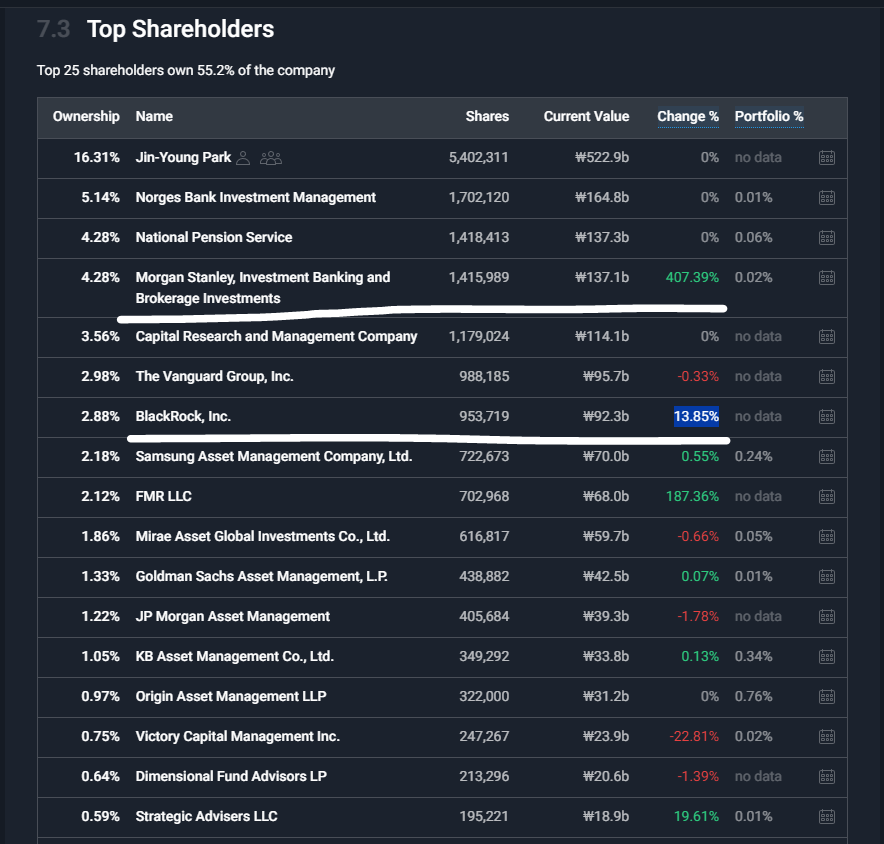This screenshot has width=884, height=844.
Task: Open calendar icon in BlackRock, Inc. row
Action: pos(826,417)
